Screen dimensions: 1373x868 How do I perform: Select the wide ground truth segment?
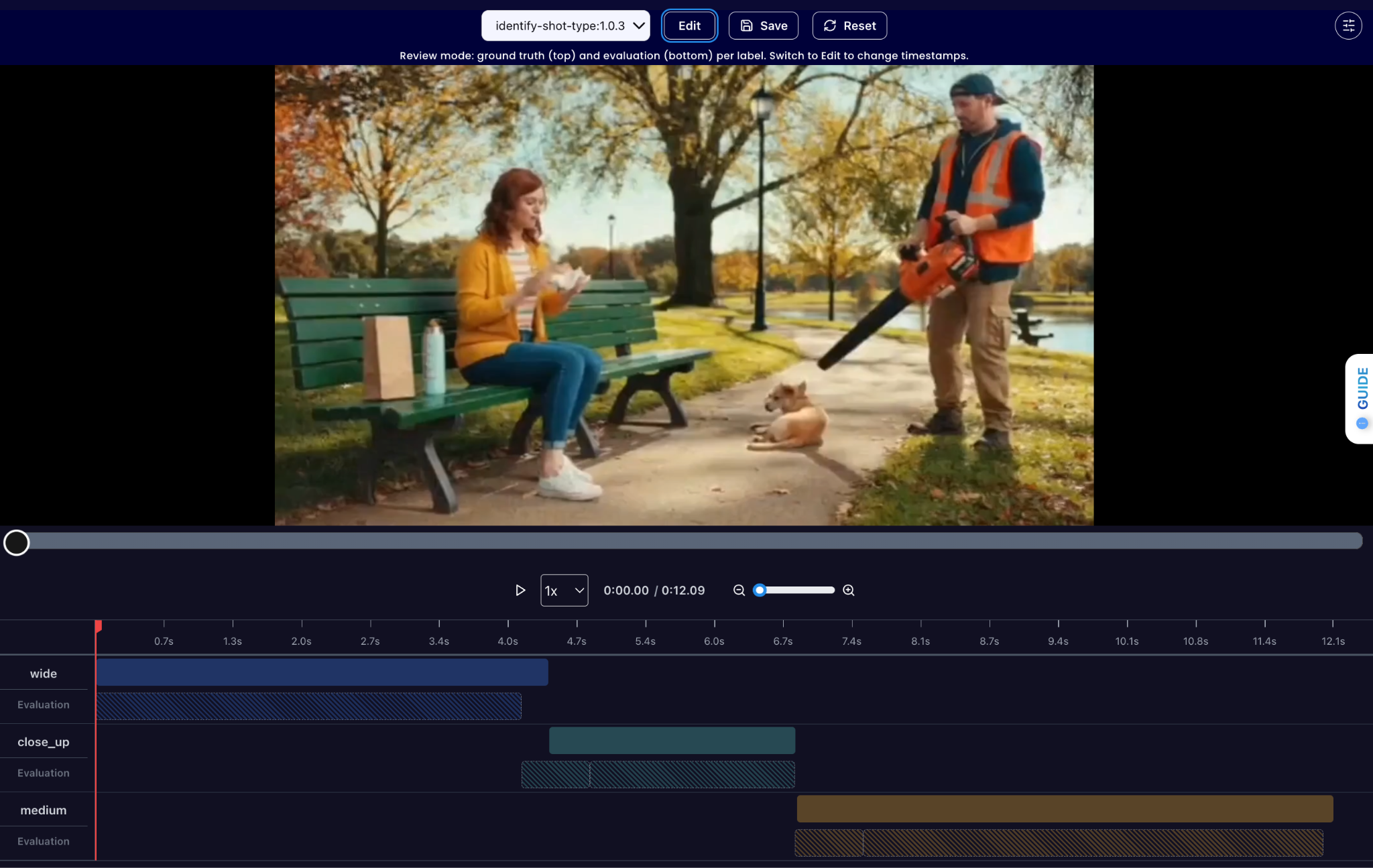click(322, 672)
